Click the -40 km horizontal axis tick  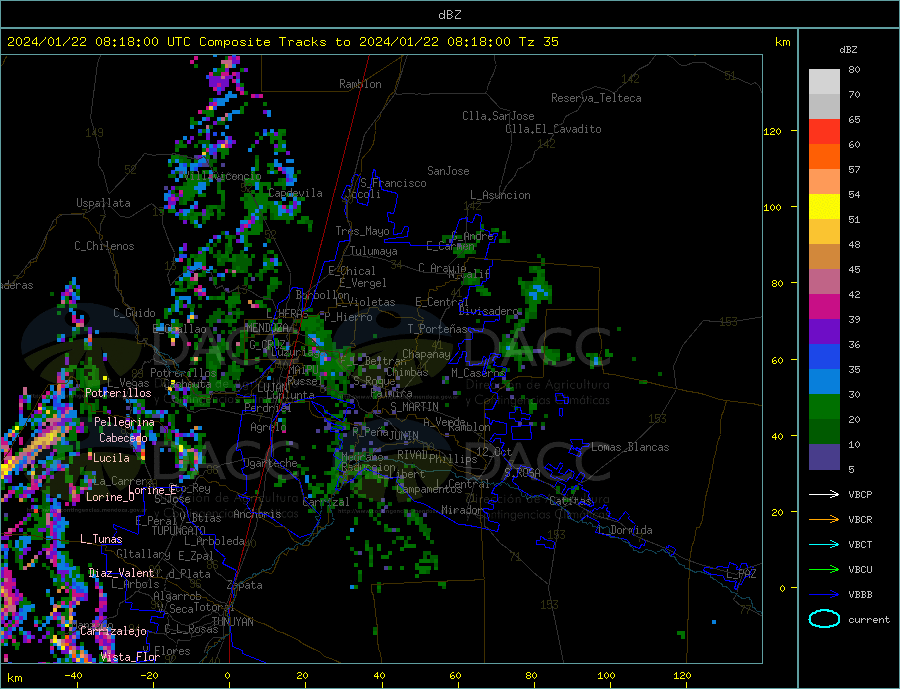pyautogui.click(x=73, y=675)
